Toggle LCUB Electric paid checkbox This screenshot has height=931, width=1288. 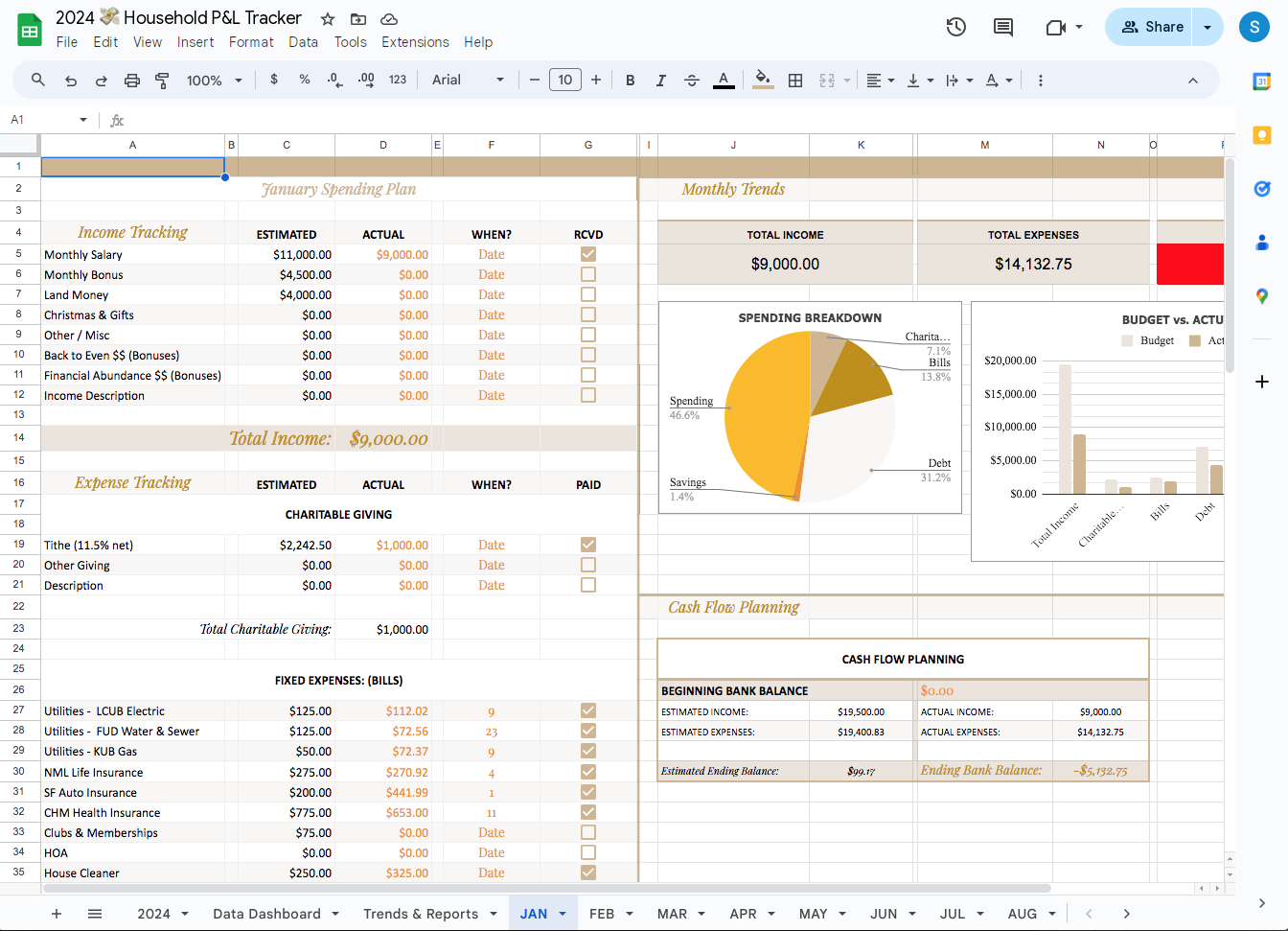tap(588, 710)
